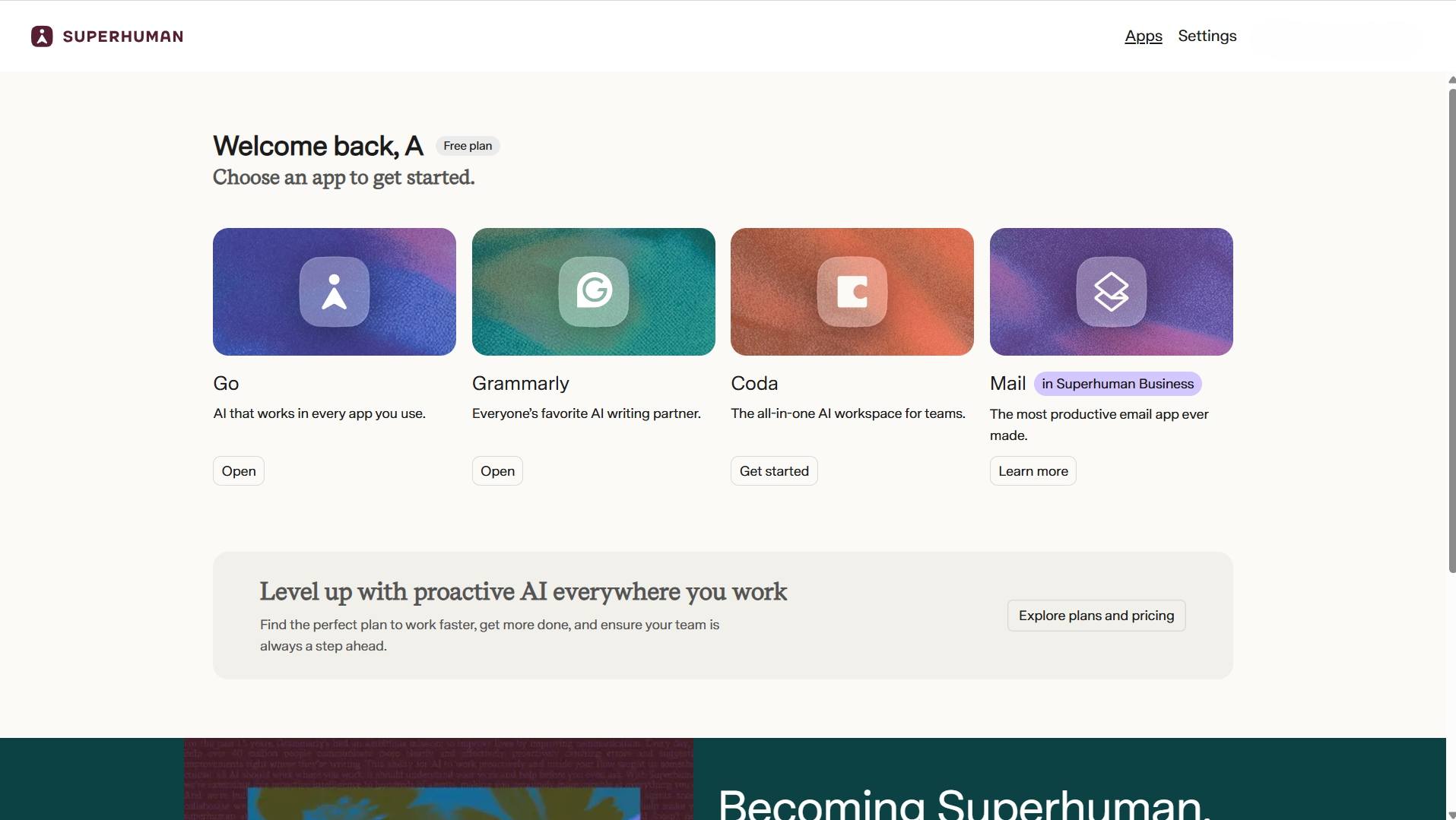
Task: Go to Settings in the header
Action: pyautogui.click(x=1207, y=36)
